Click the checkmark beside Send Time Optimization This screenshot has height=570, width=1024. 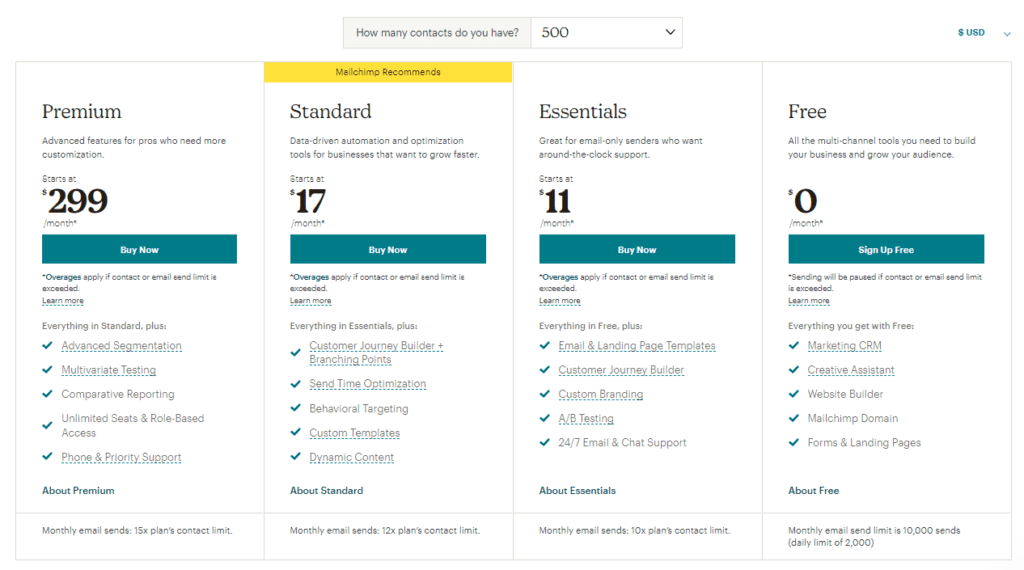[x=295, y=384]
